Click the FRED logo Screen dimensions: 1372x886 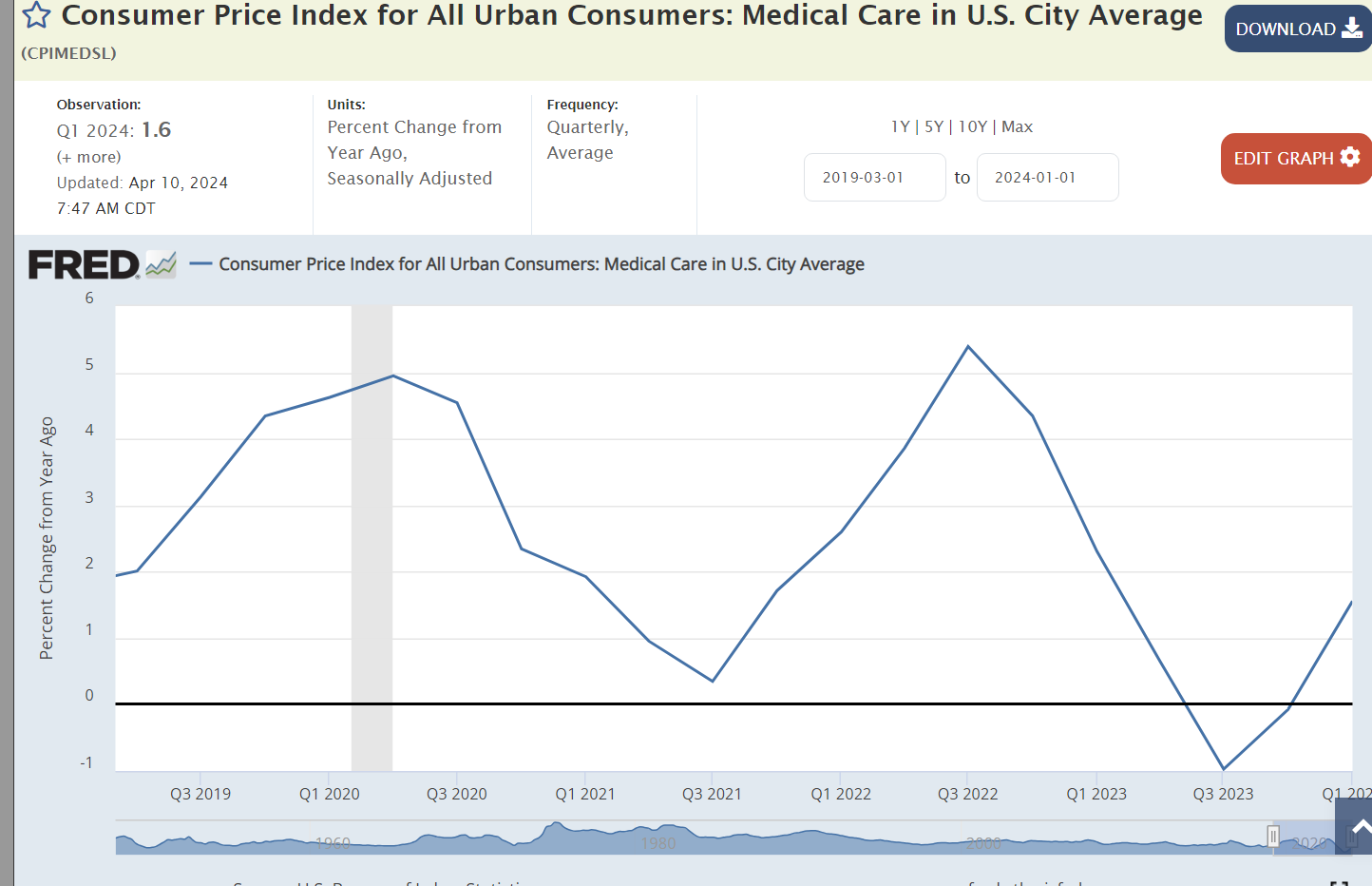[x=84, y=265]
